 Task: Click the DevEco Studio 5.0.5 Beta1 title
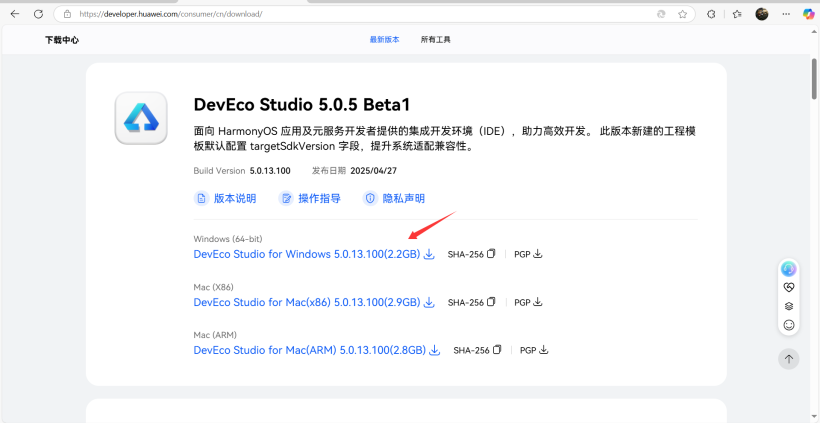click(x=302, y=105)
